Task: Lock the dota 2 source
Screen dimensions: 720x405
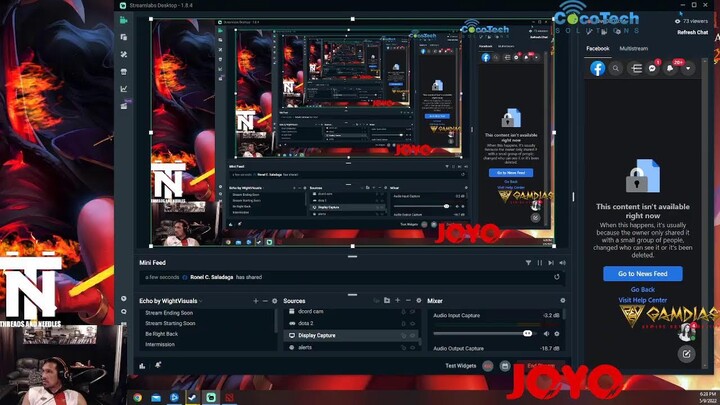Action: tap(404, 323)
